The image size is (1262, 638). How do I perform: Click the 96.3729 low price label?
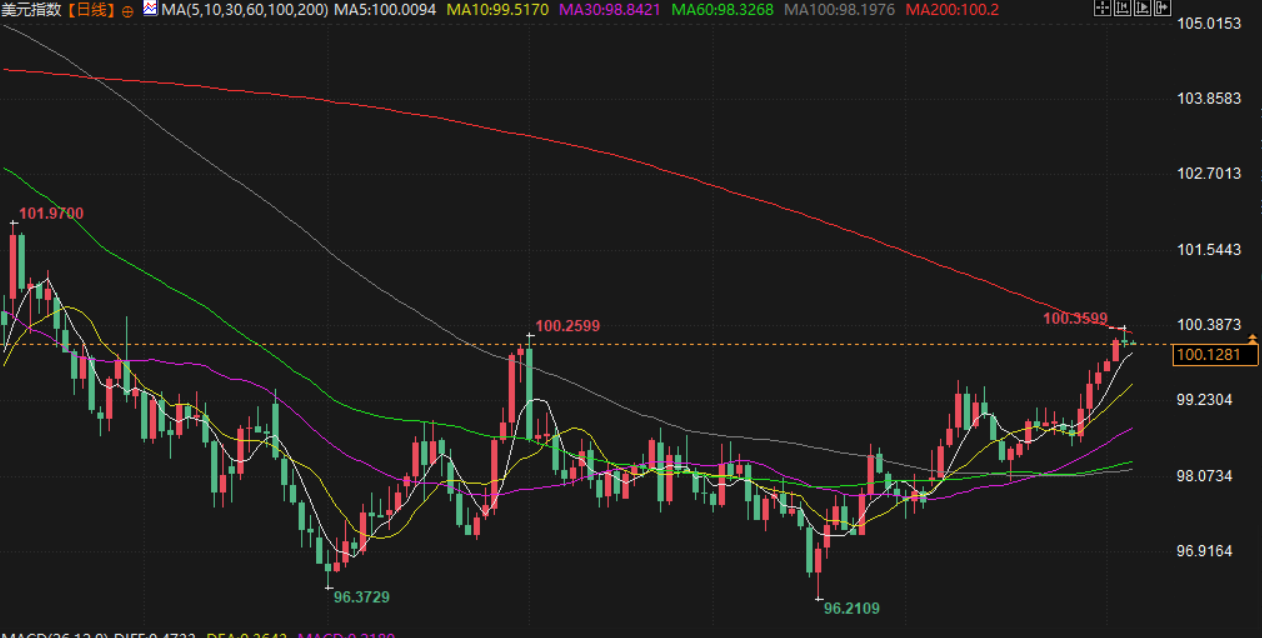(x=362, y=597)
